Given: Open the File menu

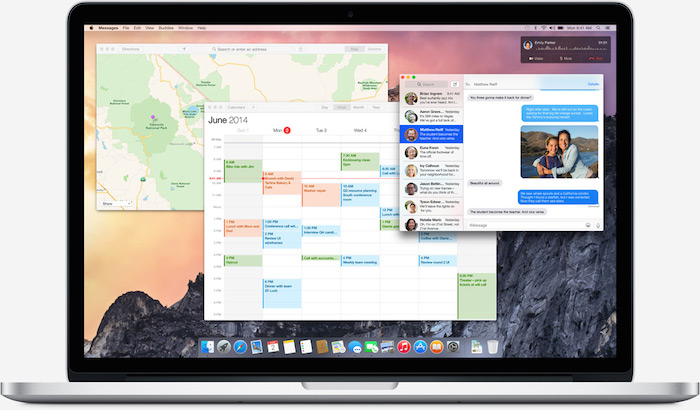Looking at the screenshot, I should 126,28.
